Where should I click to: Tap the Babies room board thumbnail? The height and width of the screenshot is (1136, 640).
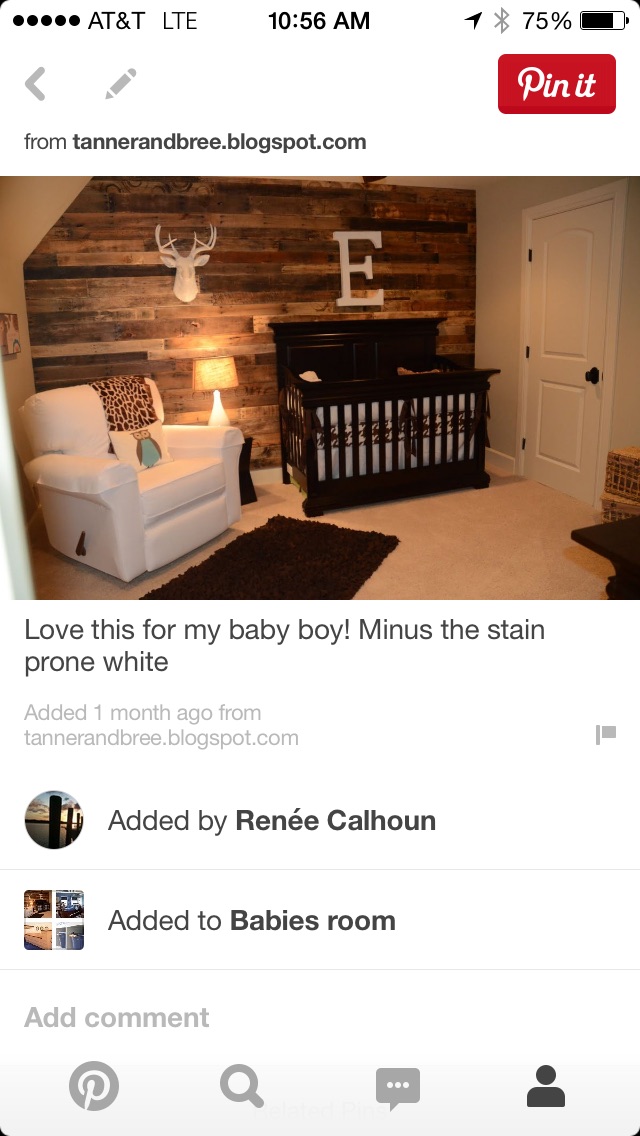pyautogui.click(x=54, y=920)
